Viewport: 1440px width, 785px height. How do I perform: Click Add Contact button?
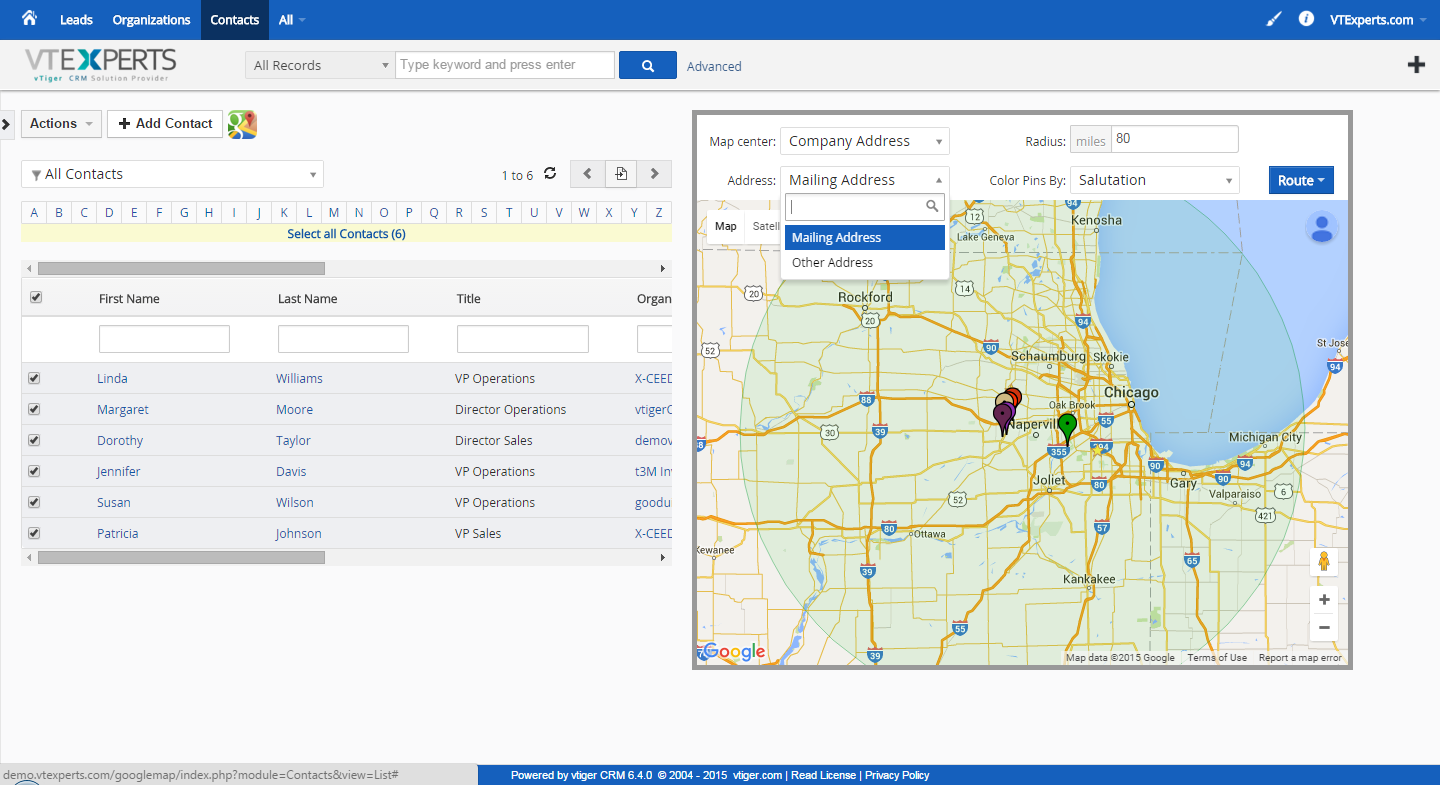[x=165, y=124]
